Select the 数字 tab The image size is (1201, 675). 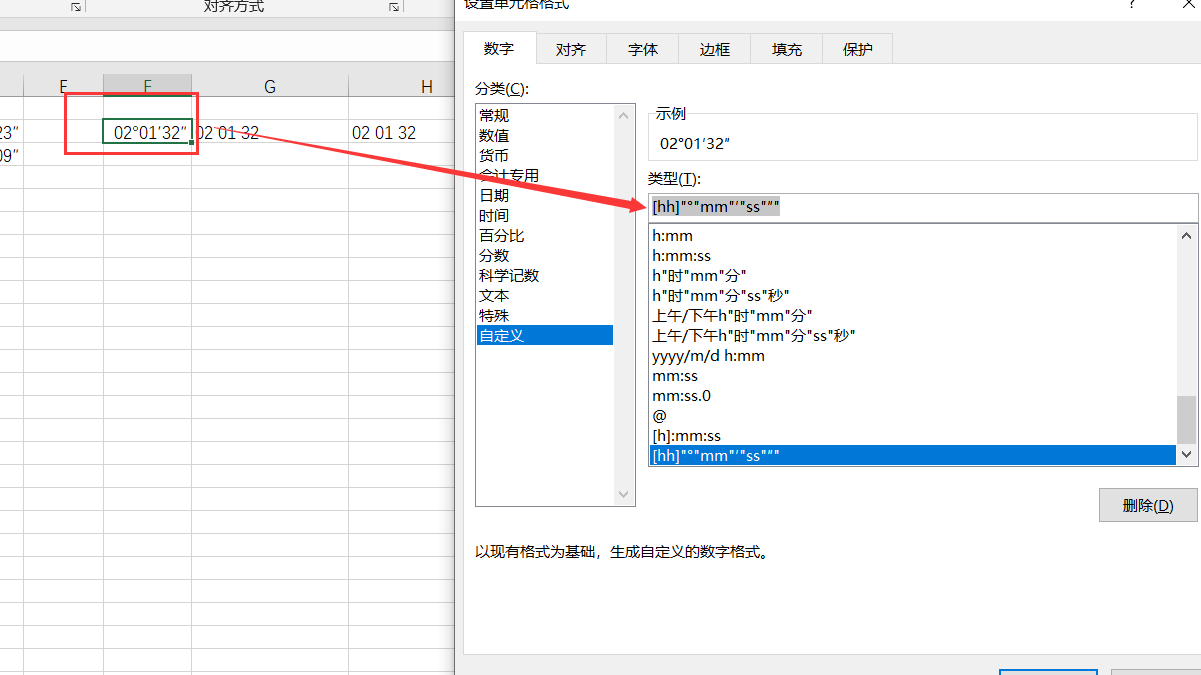(x=499, y=48)
